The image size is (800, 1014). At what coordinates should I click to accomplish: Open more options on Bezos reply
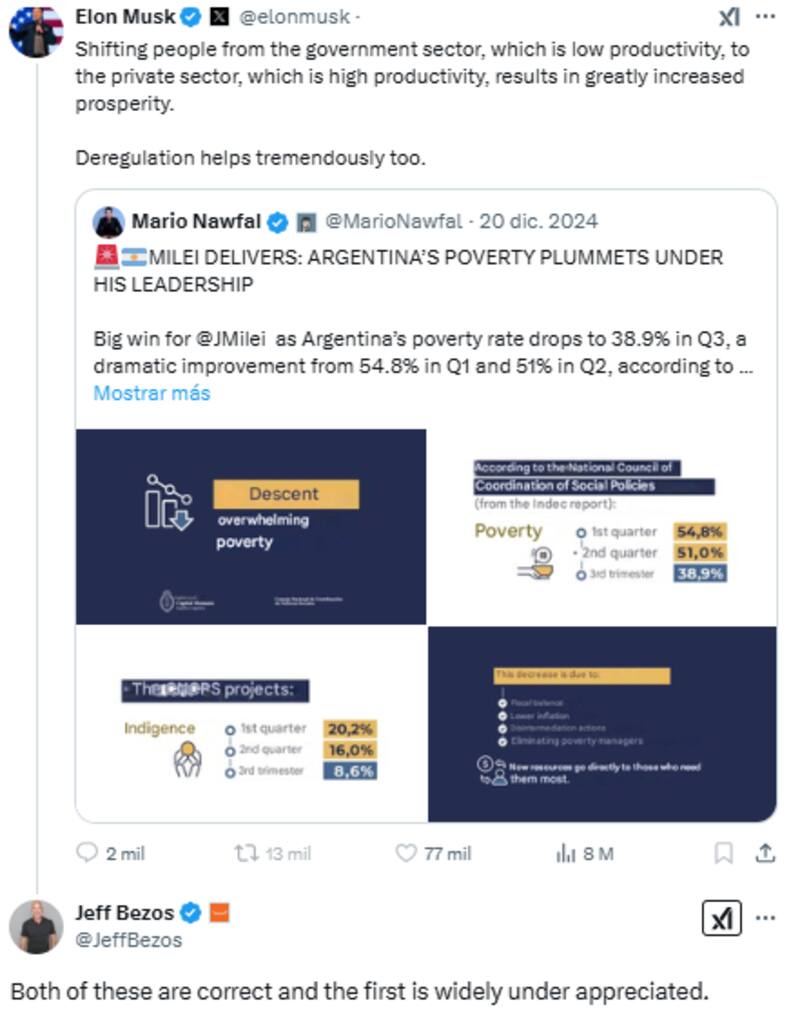tap(765, 918)
